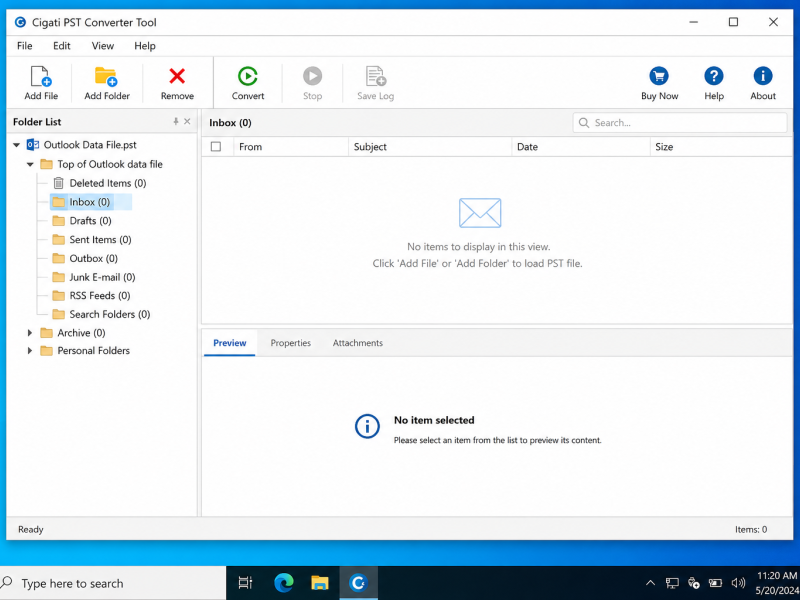This screenshot has height=600, width=800.
Task: Start conversion with the Convert icon
Action: 248,77
